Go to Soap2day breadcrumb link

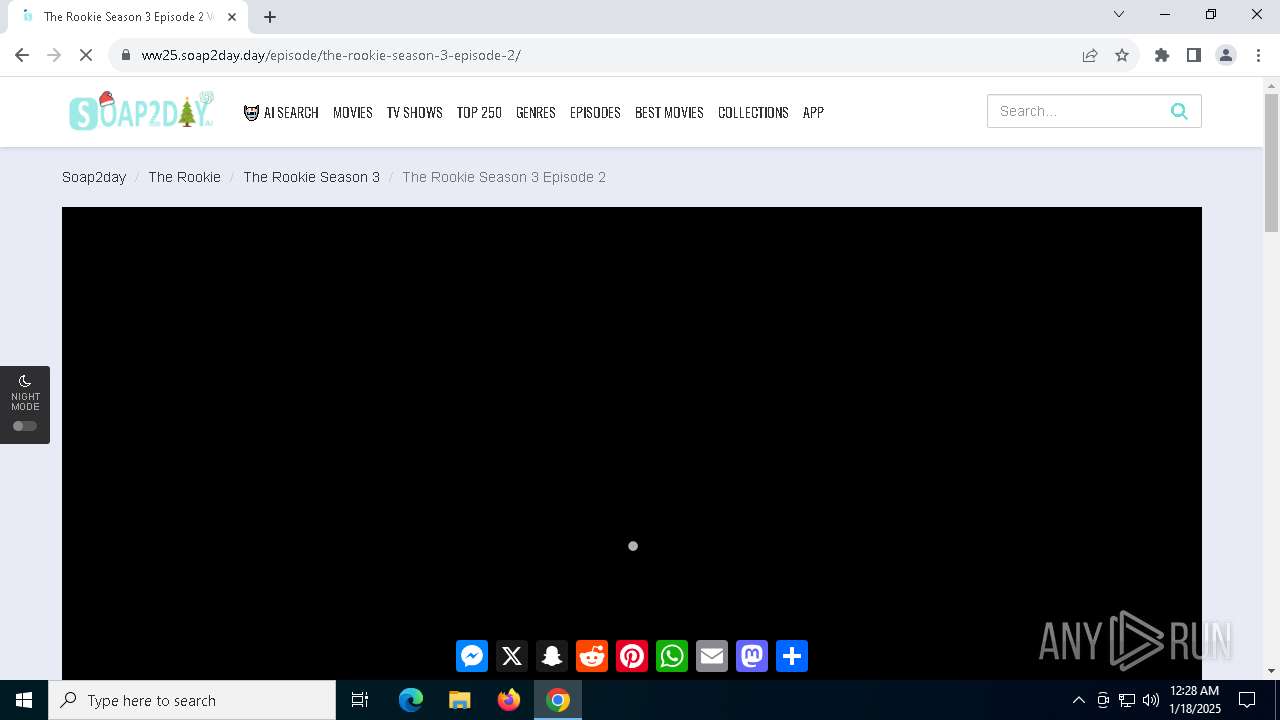[94, 177]
